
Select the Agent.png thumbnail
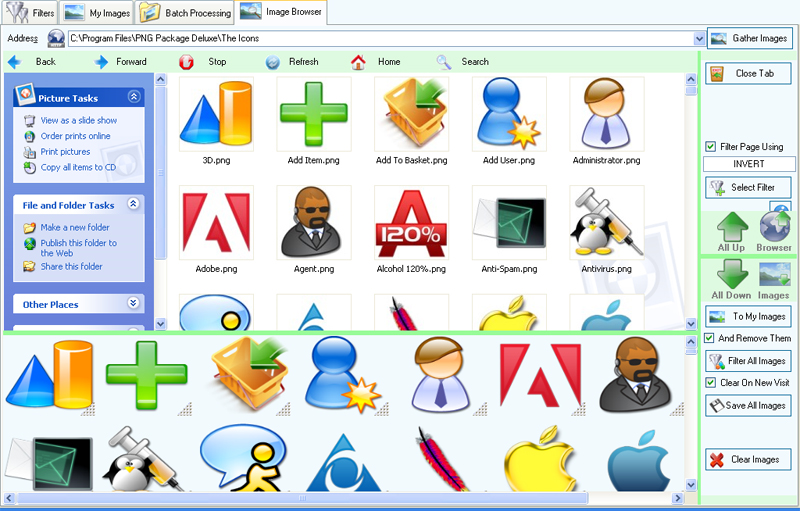(x=314, y=223)
